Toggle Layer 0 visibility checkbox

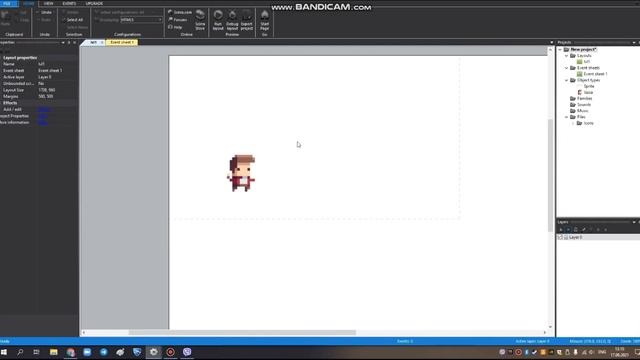pos(560,238)
